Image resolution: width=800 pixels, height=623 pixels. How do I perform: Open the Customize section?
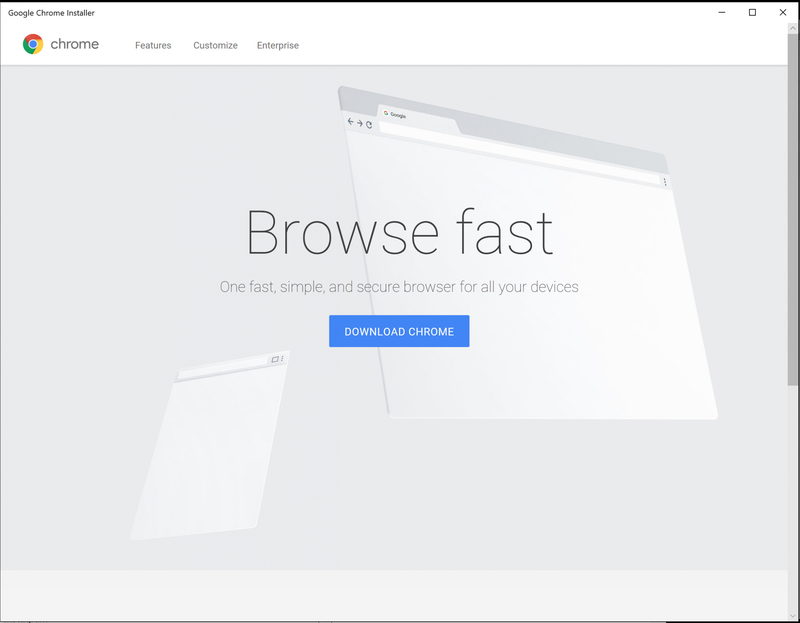215,45
